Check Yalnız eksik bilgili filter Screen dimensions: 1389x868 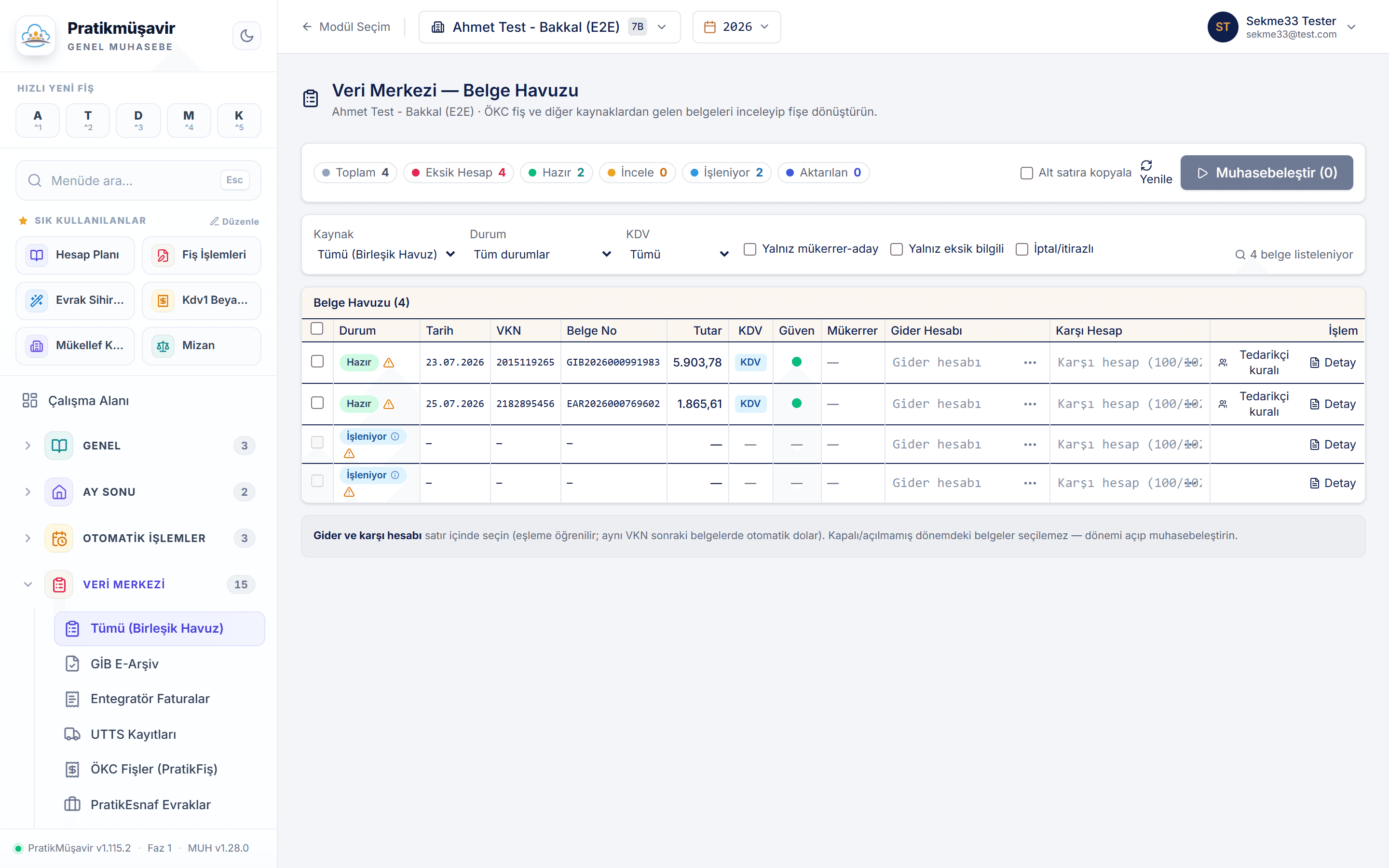click(896, 248)
